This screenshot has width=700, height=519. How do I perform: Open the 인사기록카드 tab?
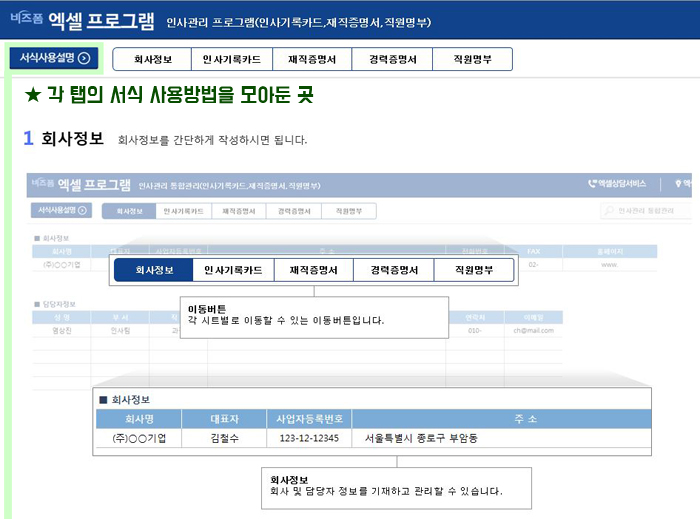coord(232,59)
